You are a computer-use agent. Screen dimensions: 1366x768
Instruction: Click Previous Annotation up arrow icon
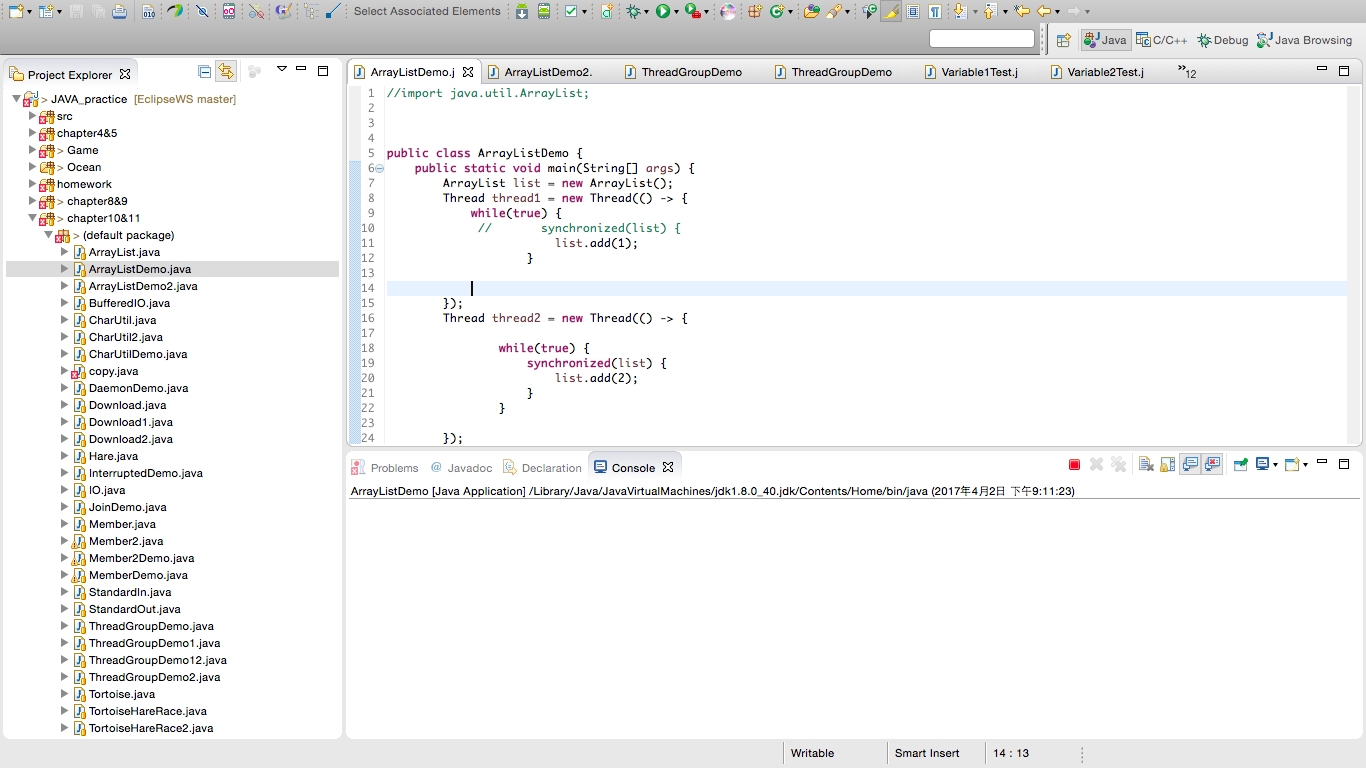[x=989, y=11]
